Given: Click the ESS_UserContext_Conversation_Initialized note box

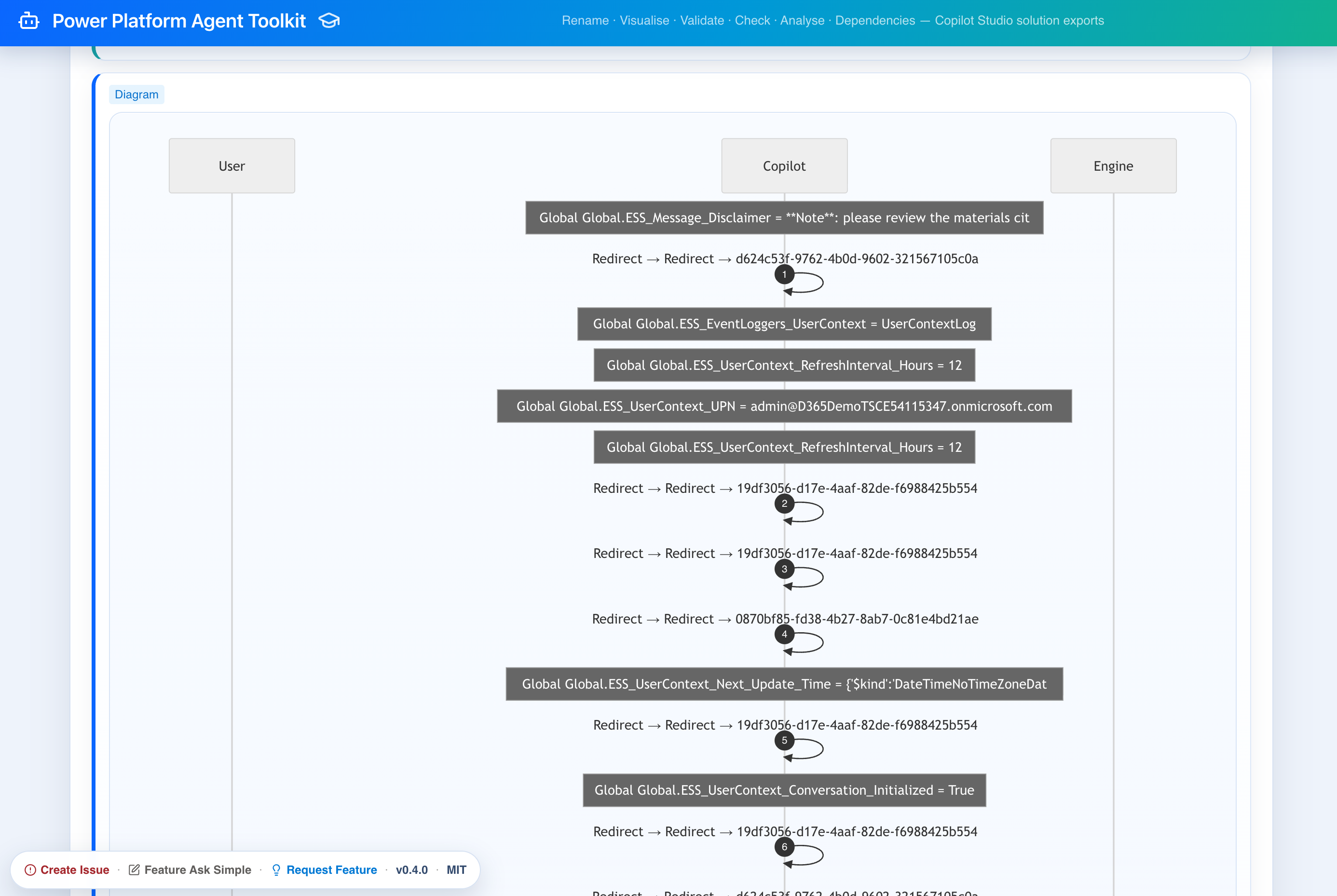Looking at the screenshot, I should (784, 790).
